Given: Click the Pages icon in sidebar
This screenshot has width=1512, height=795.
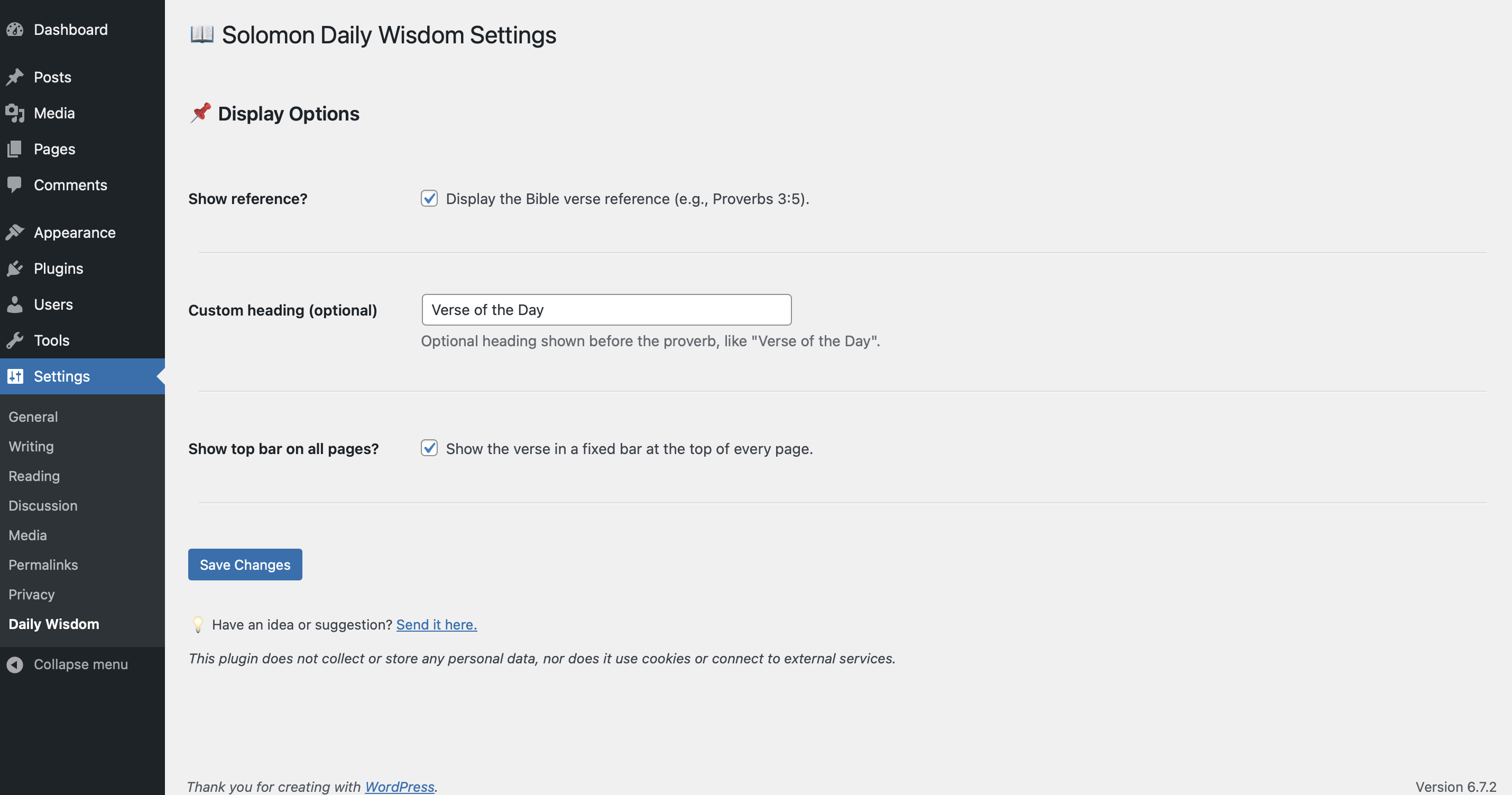Looking at the screenshot, I should [x=15, y=149].
